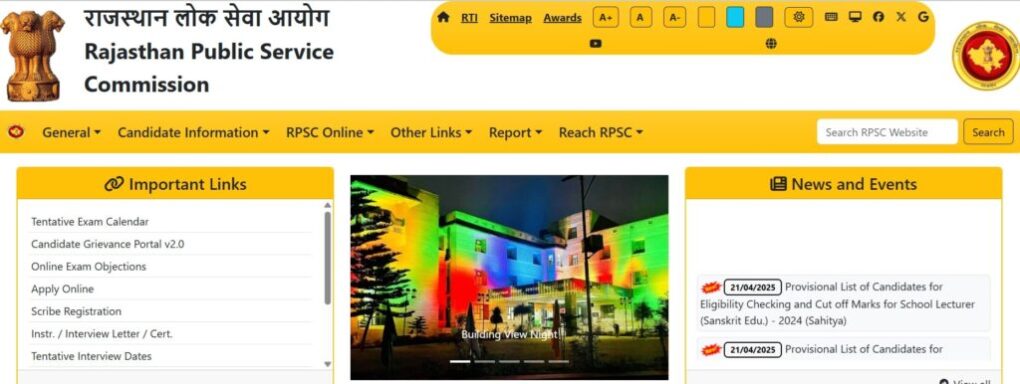
Task: Open Tentative Exam Calendar link
Action: (90, 222)
